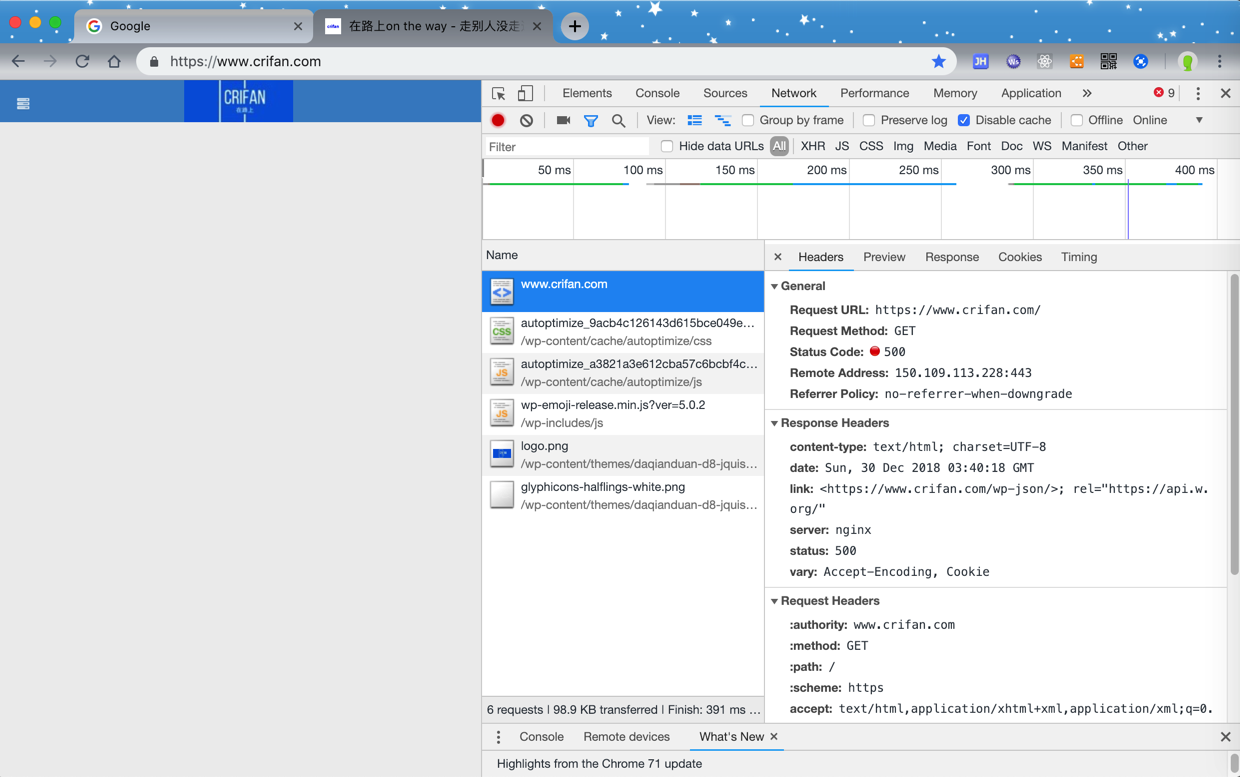Collapse the General section
The width and height of the screenshot is (1240, 777).
pyautogui.click(x=774, y=286)
